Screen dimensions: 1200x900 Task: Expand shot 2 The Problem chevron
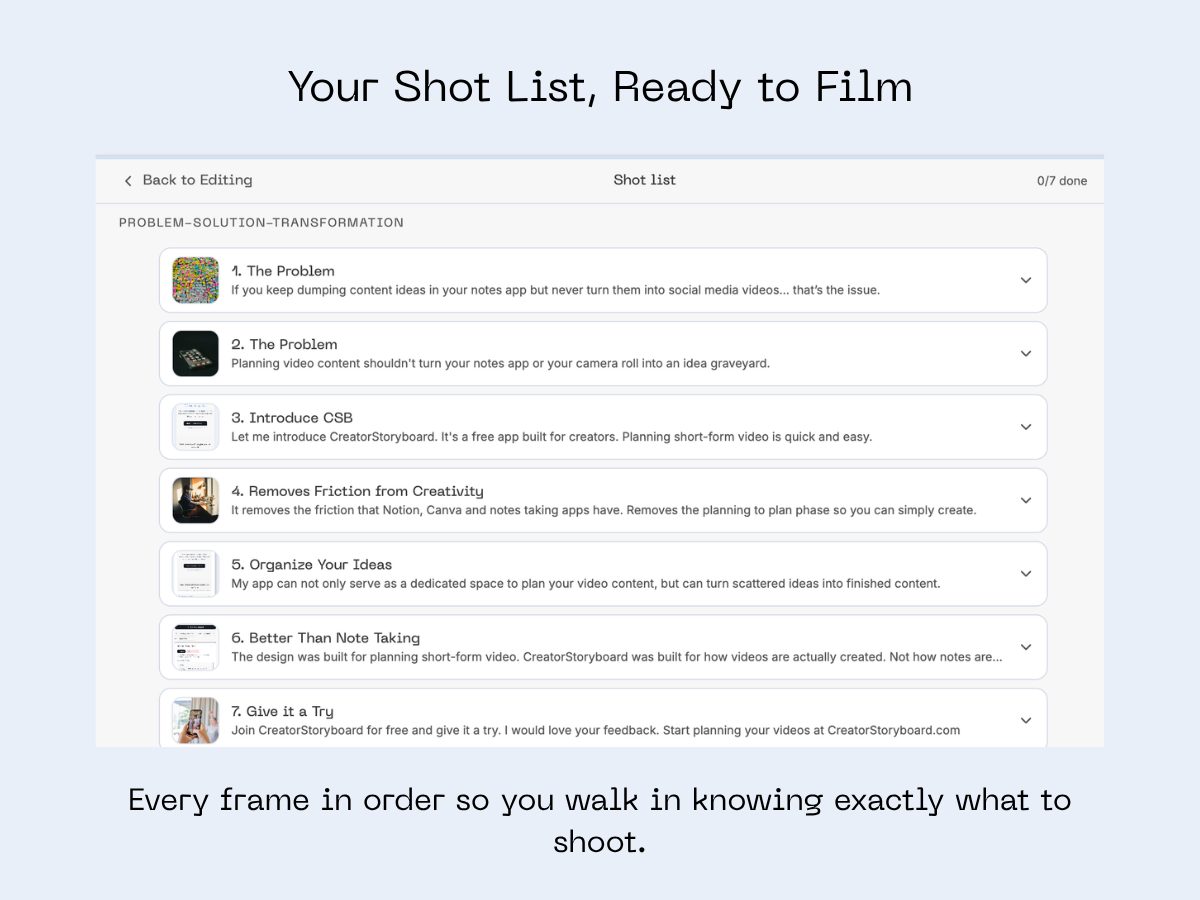(x=1025, y=353)
